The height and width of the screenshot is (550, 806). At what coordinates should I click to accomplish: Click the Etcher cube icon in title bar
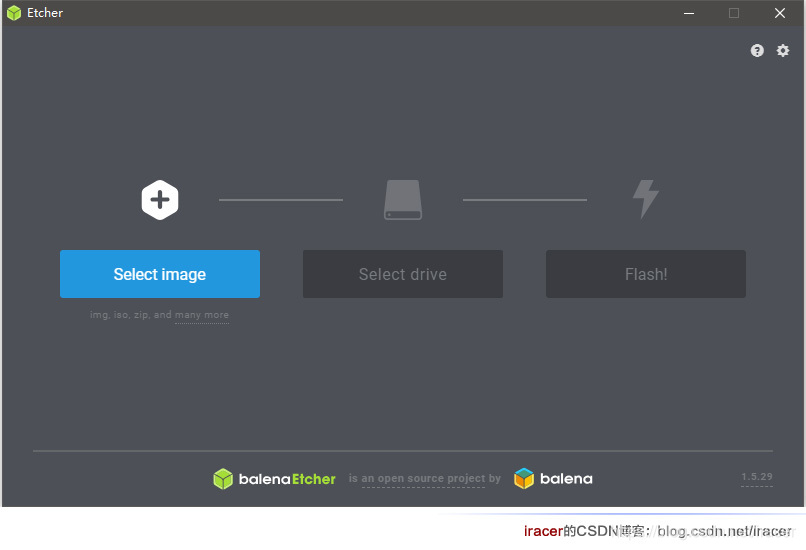[14, 13]
